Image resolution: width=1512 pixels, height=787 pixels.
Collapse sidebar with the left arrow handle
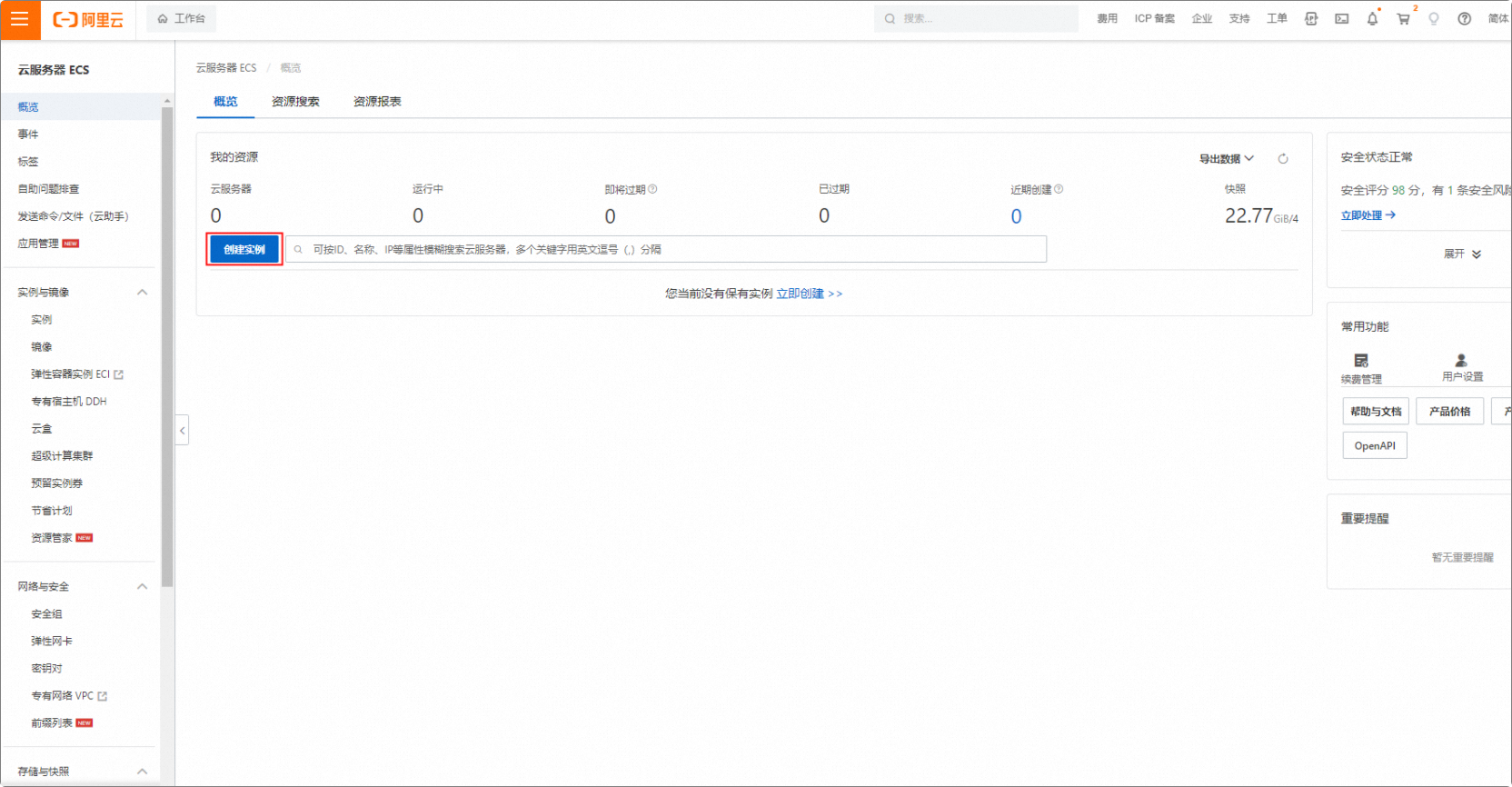[x=183, y=431]
